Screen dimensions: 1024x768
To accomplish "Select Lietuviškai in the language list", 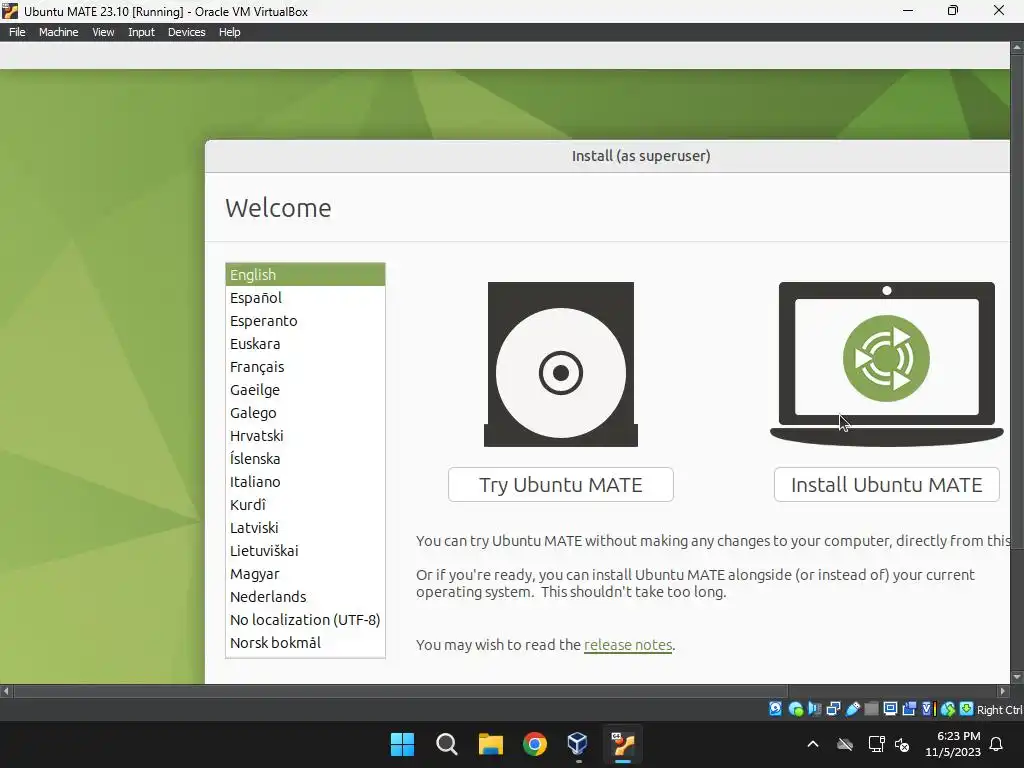I will coord(305,551).
